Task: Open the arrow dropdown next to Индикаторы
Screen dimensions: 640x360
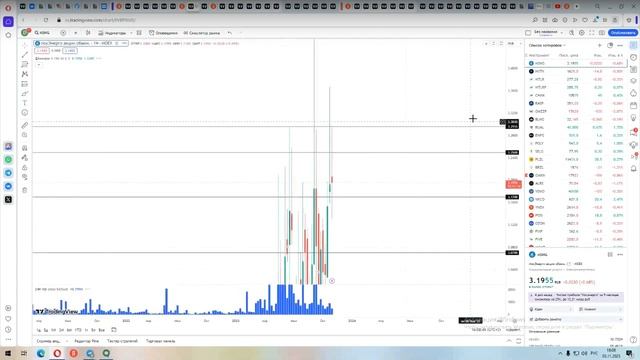Action: coord(131,33)
